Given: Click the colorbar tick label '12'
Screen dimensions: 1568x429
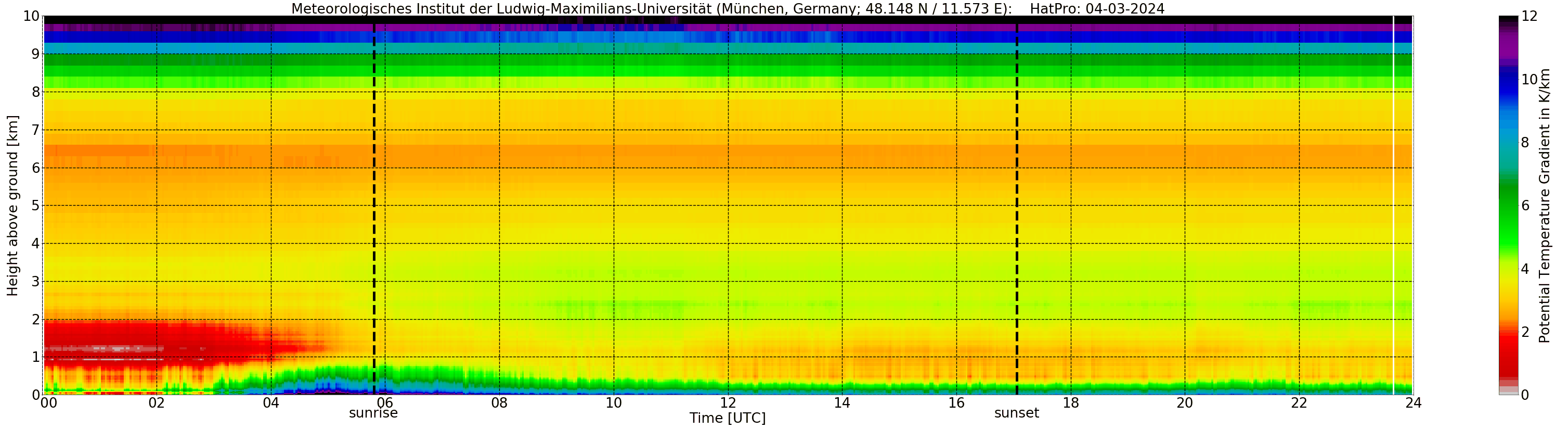Looking at the screenshot, I should 1529,17.
